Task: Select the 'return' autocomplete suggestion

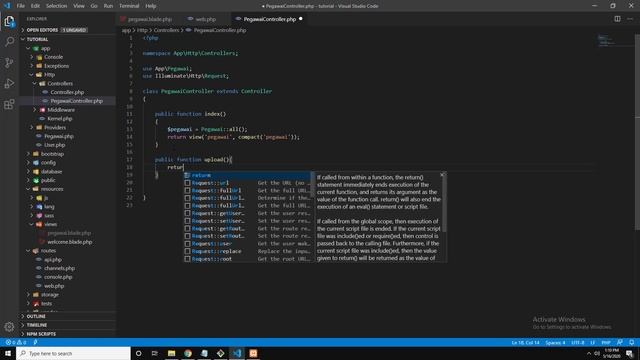Action: (x=247, y=175)
